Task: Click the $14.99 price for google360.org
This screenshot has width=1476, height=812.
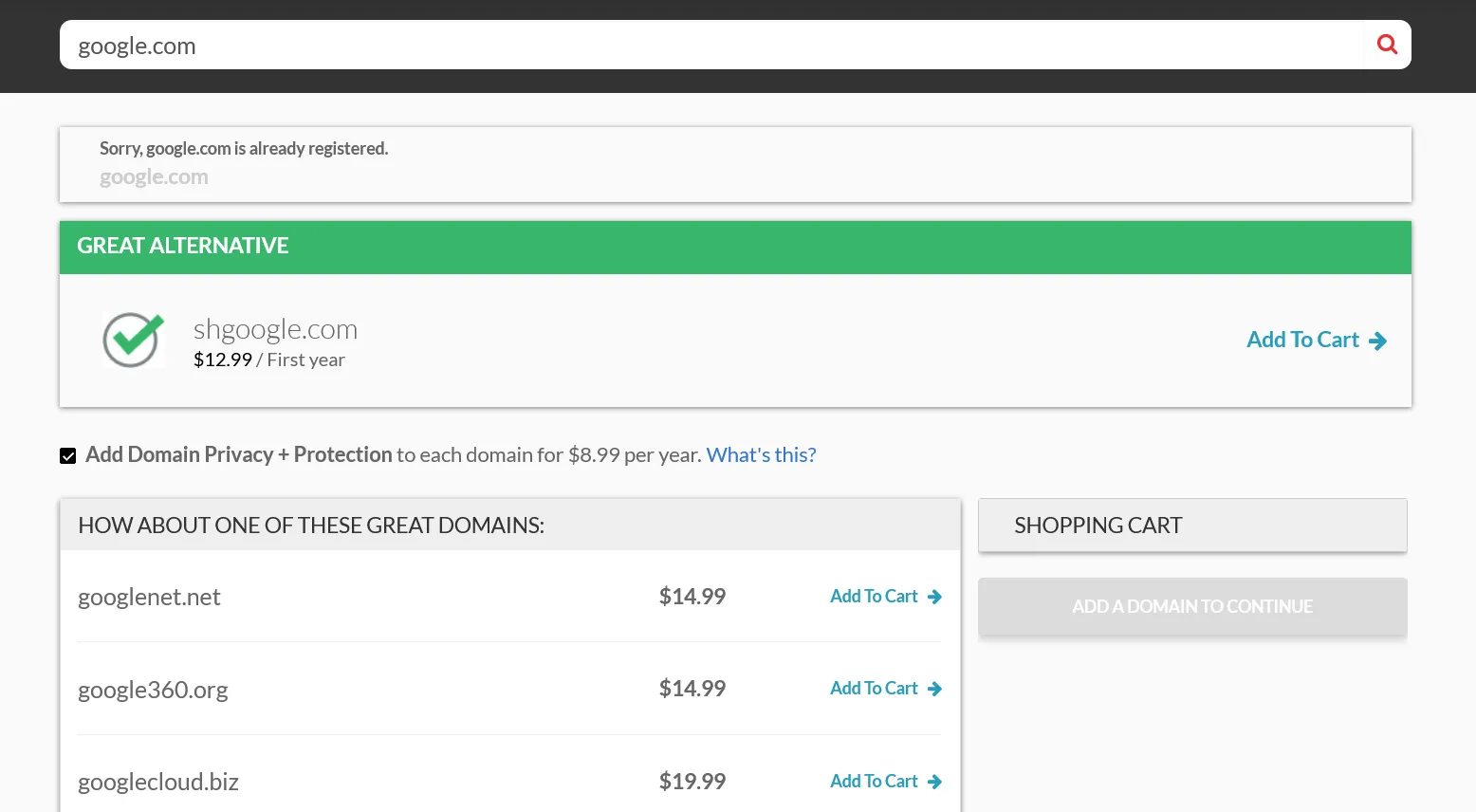Action: pyautogui.click(x=692, y=689)
